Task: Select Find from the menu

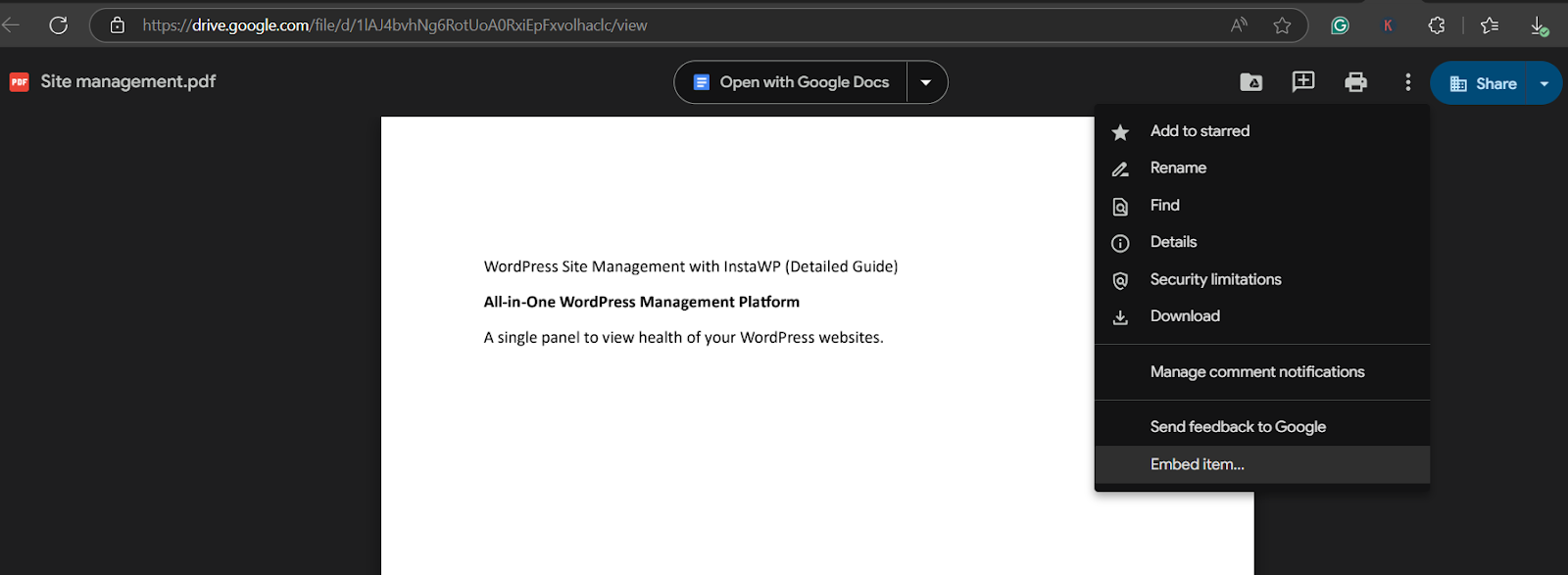Action: 1261,206
